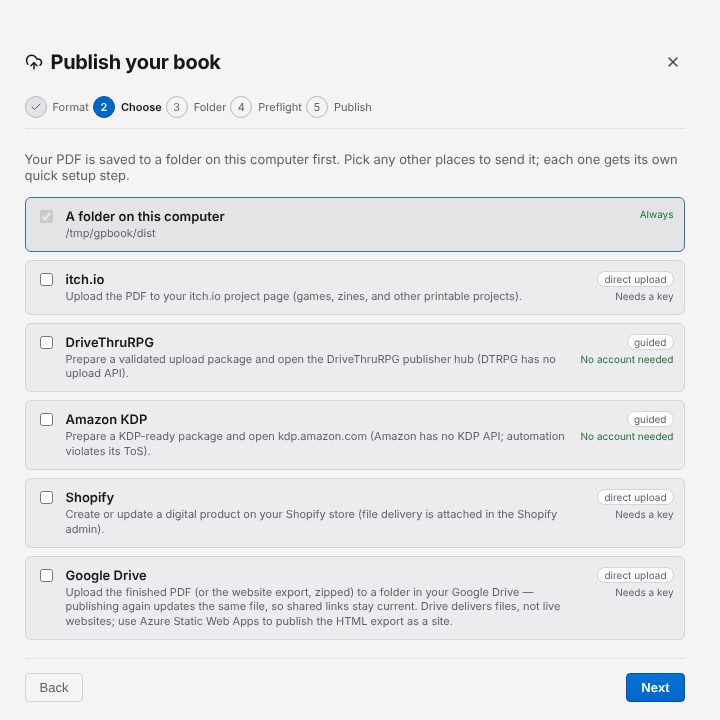Click the Amazon KDP guided badge
720x720 pixels.
650,419
